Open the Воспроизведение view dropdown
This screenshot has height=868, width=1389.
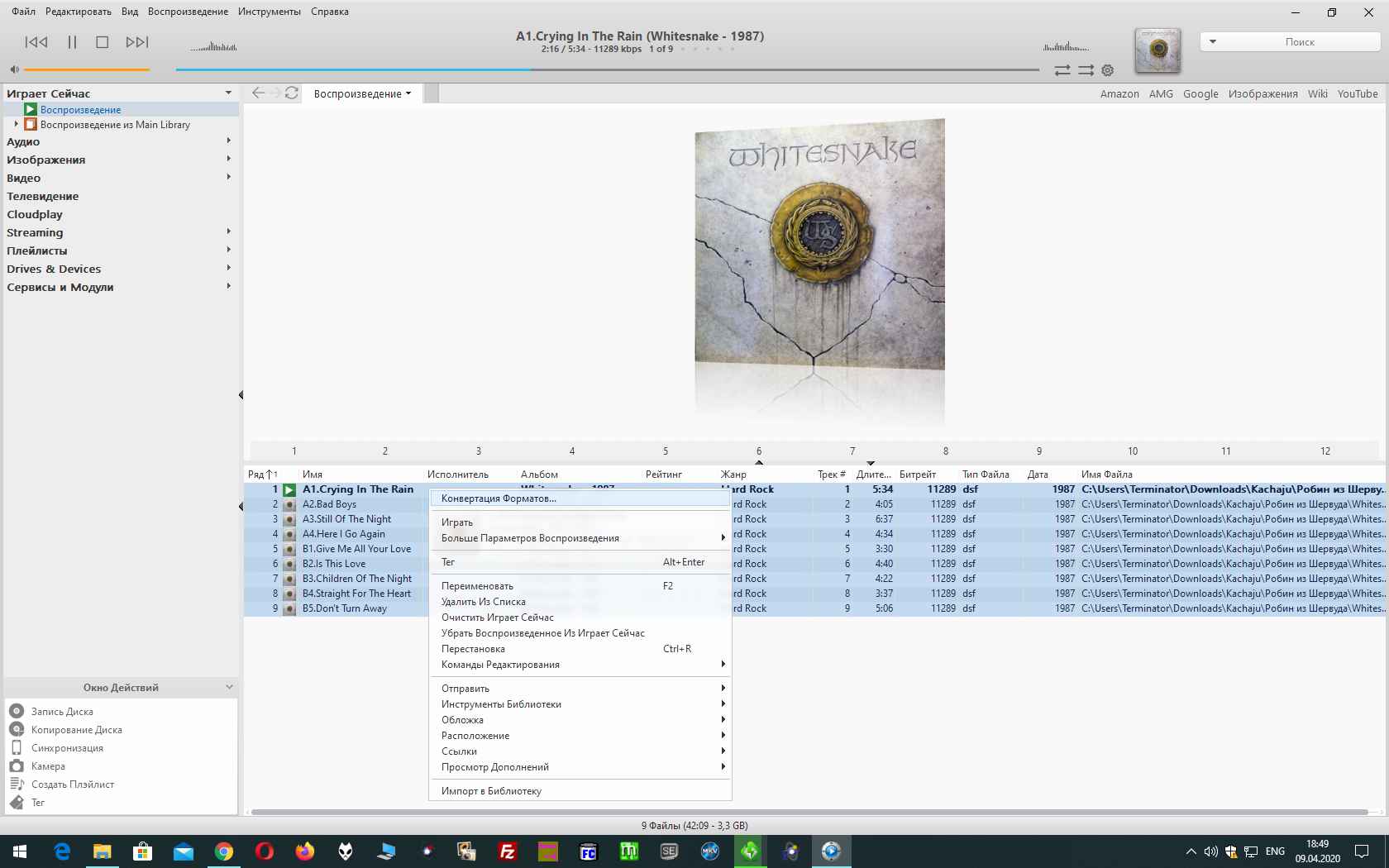coord(362,93)
